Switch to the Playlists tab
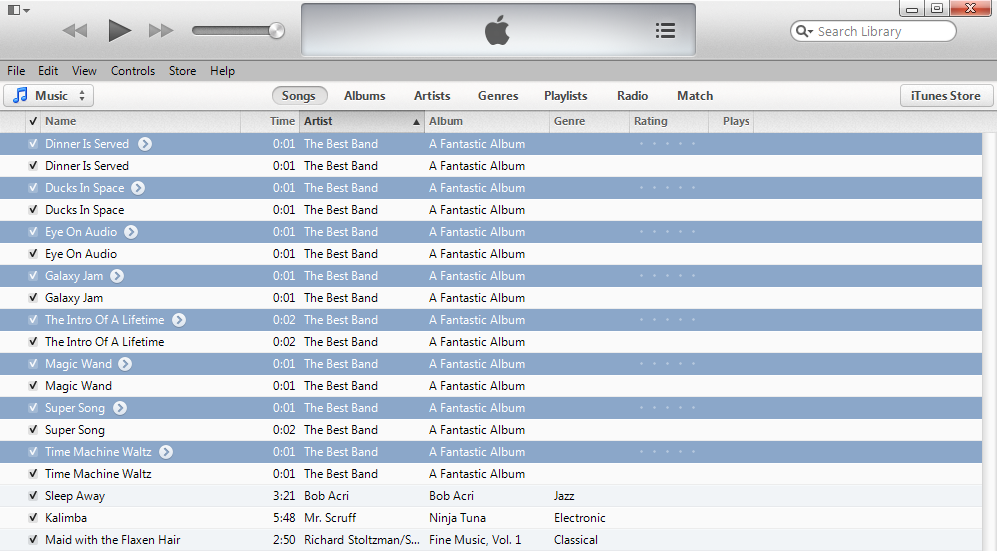The height and width of the screenshot is (551, 997). click(565, 95)
